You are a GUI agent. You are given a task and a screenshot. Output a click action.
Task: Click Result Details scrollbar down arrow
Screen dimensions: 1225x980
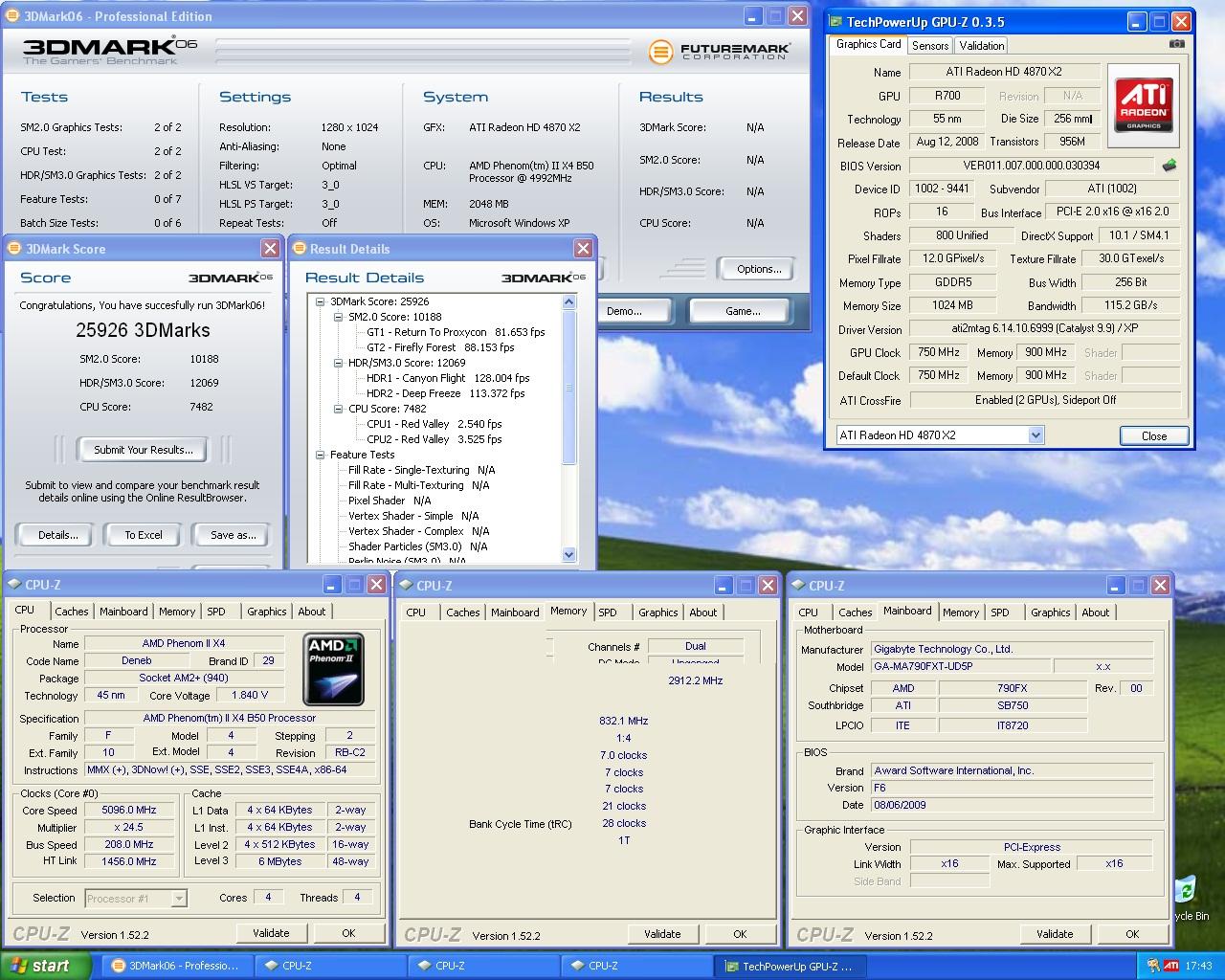pyautogui.click(x=569, y=554)
